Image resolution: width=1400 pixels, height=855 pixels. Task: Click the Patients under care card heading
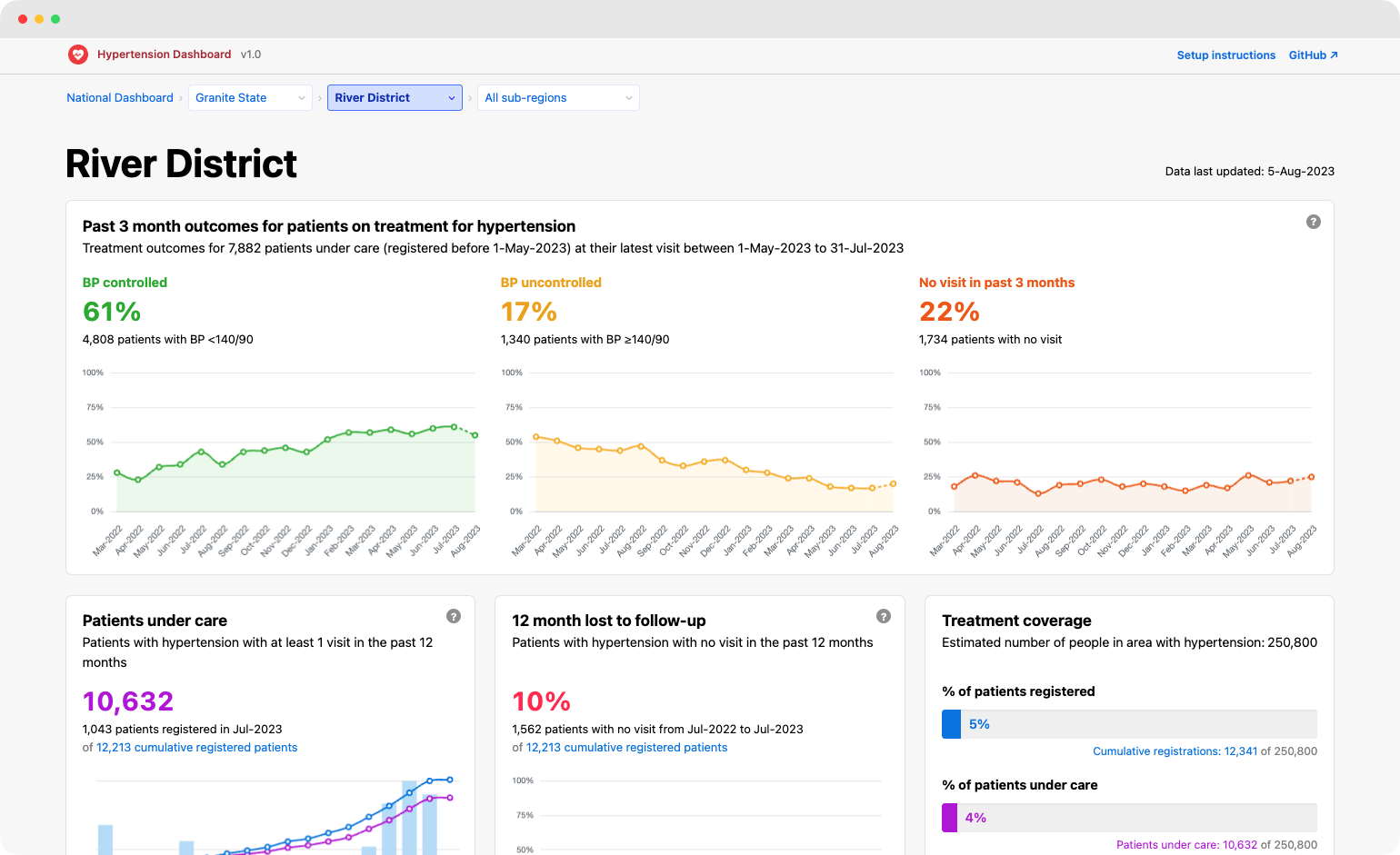(x=155, y=621)
